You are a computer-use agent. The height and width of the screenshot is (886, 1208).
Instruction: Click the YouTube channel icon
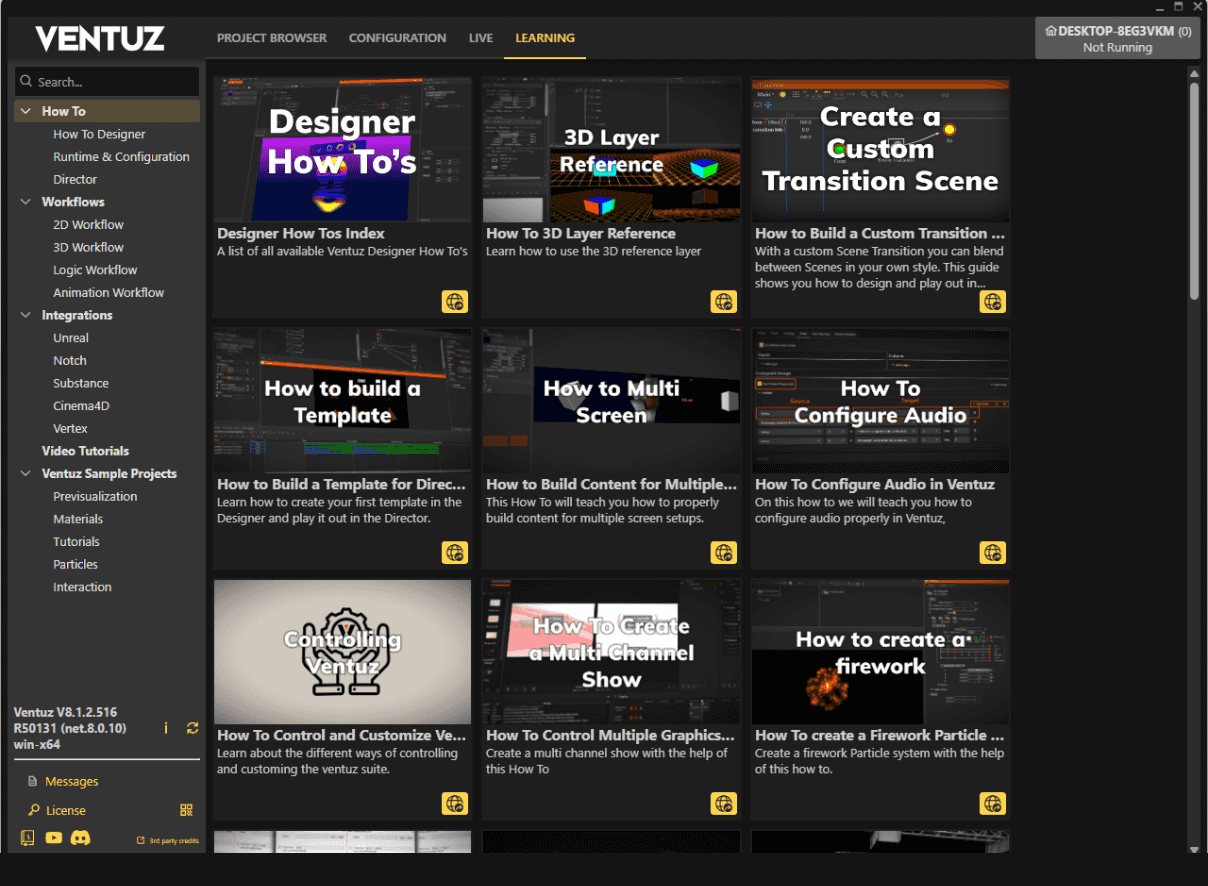click(54, 838)
